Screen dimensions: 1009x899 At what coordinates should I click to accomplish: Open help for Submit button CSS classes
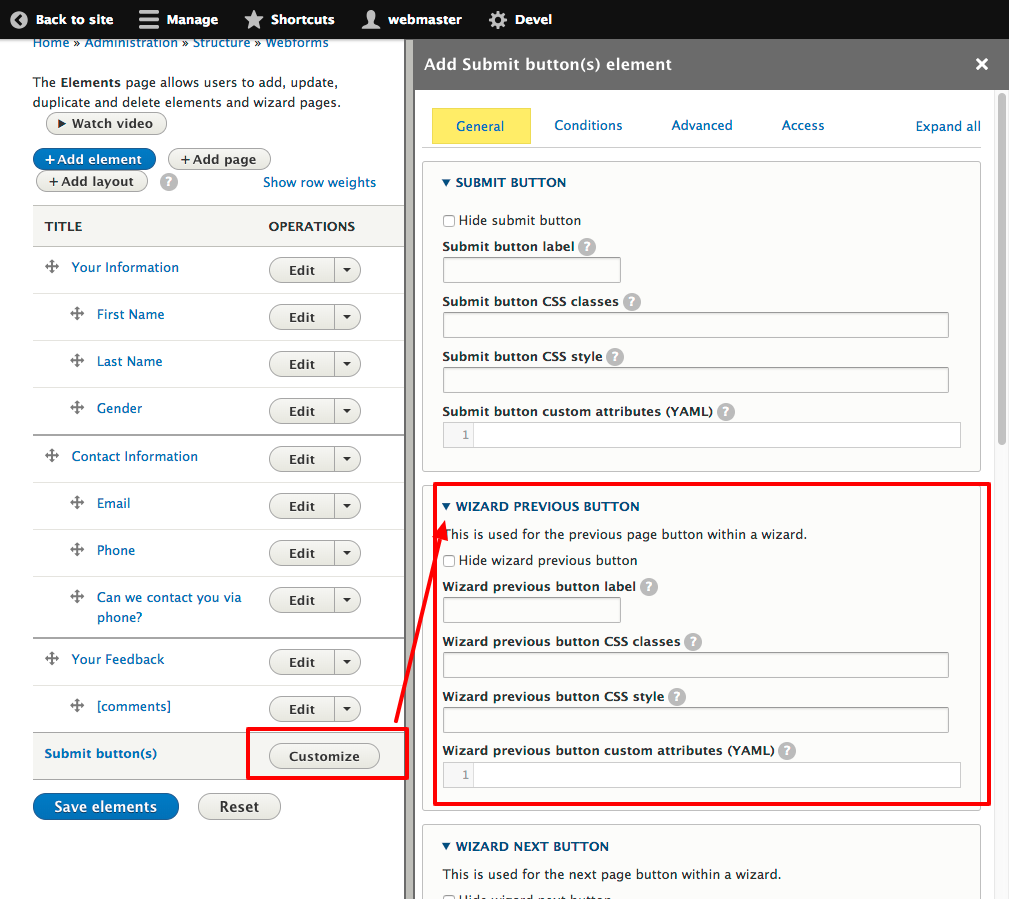[631, 301]
